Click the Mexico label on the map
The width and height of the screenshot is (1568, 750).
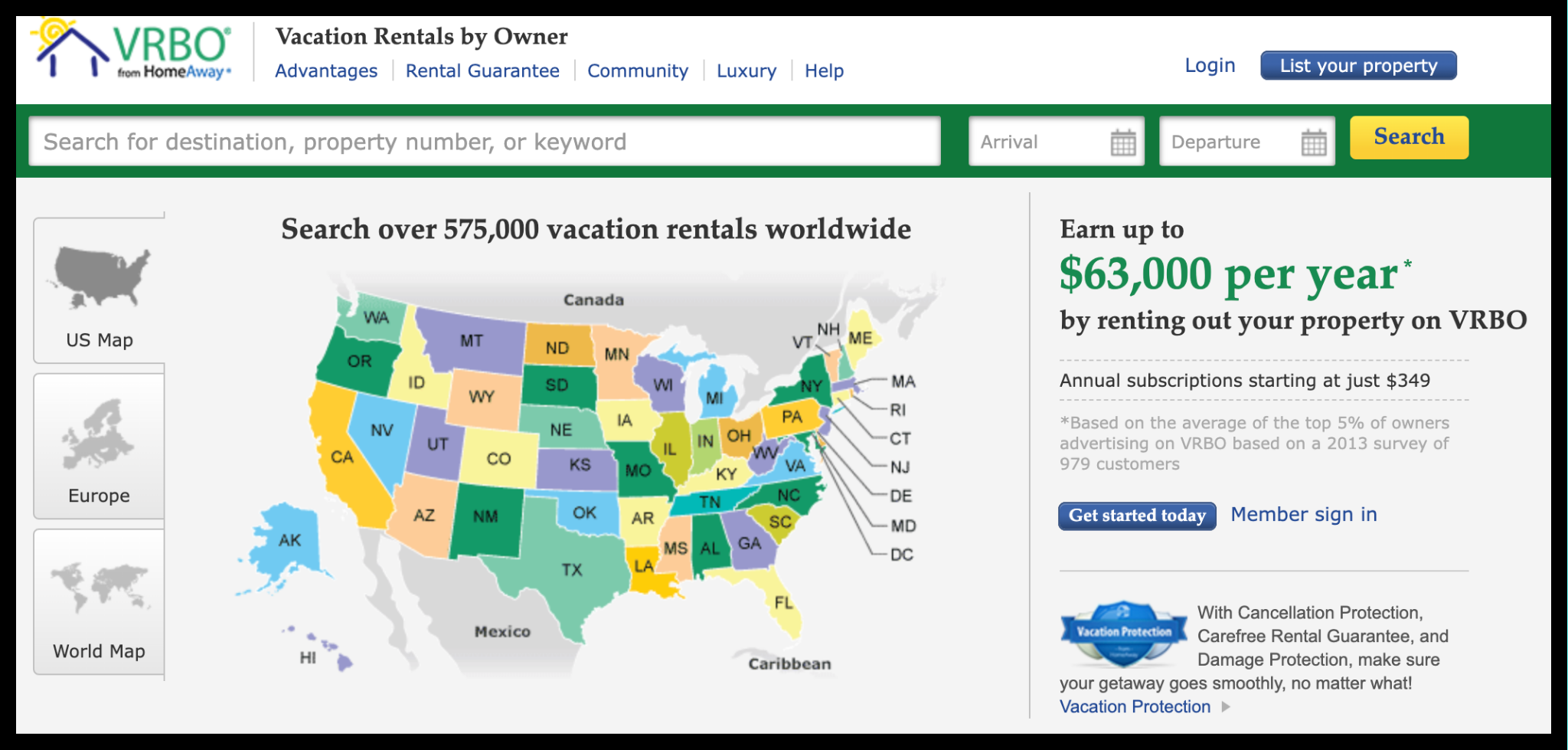click(502, 632)
